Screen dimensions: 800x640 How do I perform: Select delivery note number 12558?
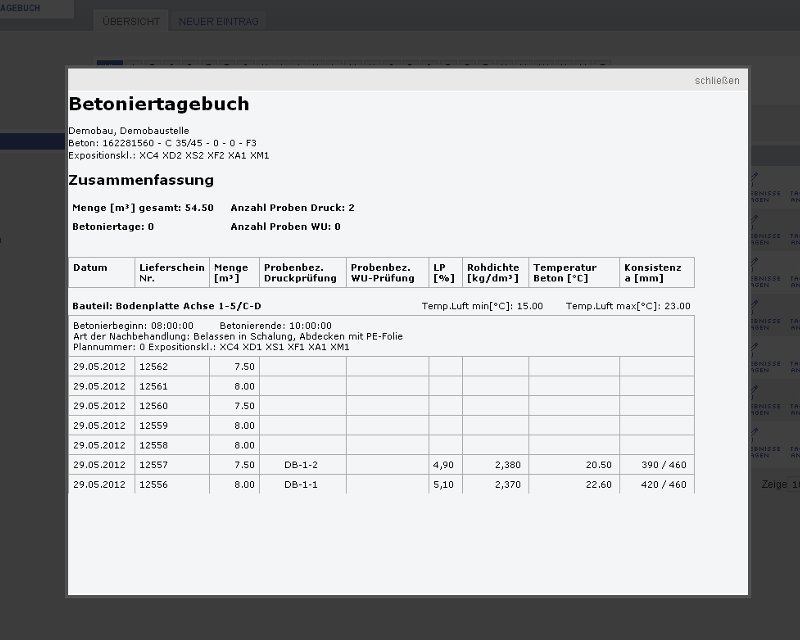point(154,445)
